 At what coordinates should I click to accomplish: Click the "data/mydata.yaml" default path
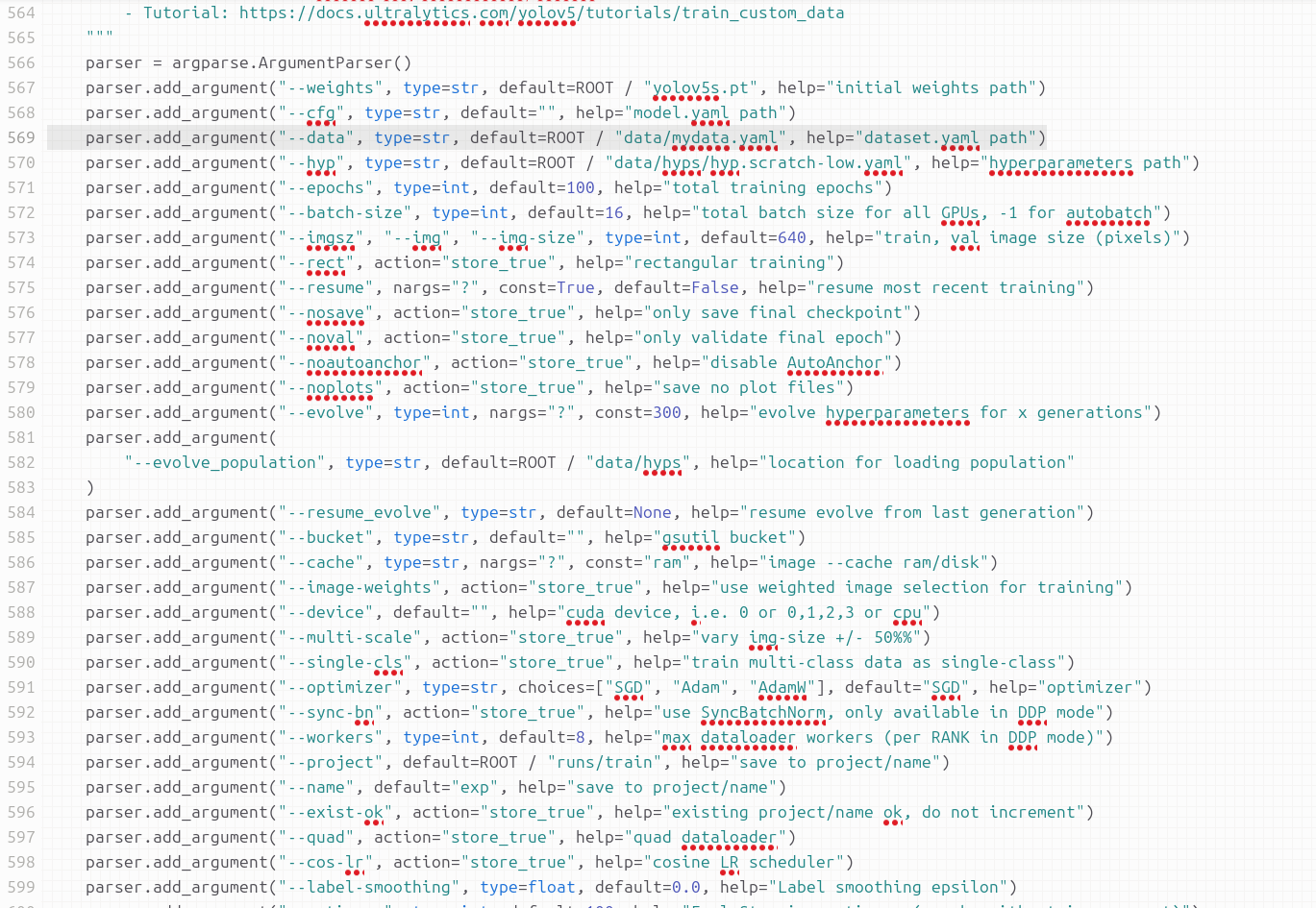coord(701,137)
